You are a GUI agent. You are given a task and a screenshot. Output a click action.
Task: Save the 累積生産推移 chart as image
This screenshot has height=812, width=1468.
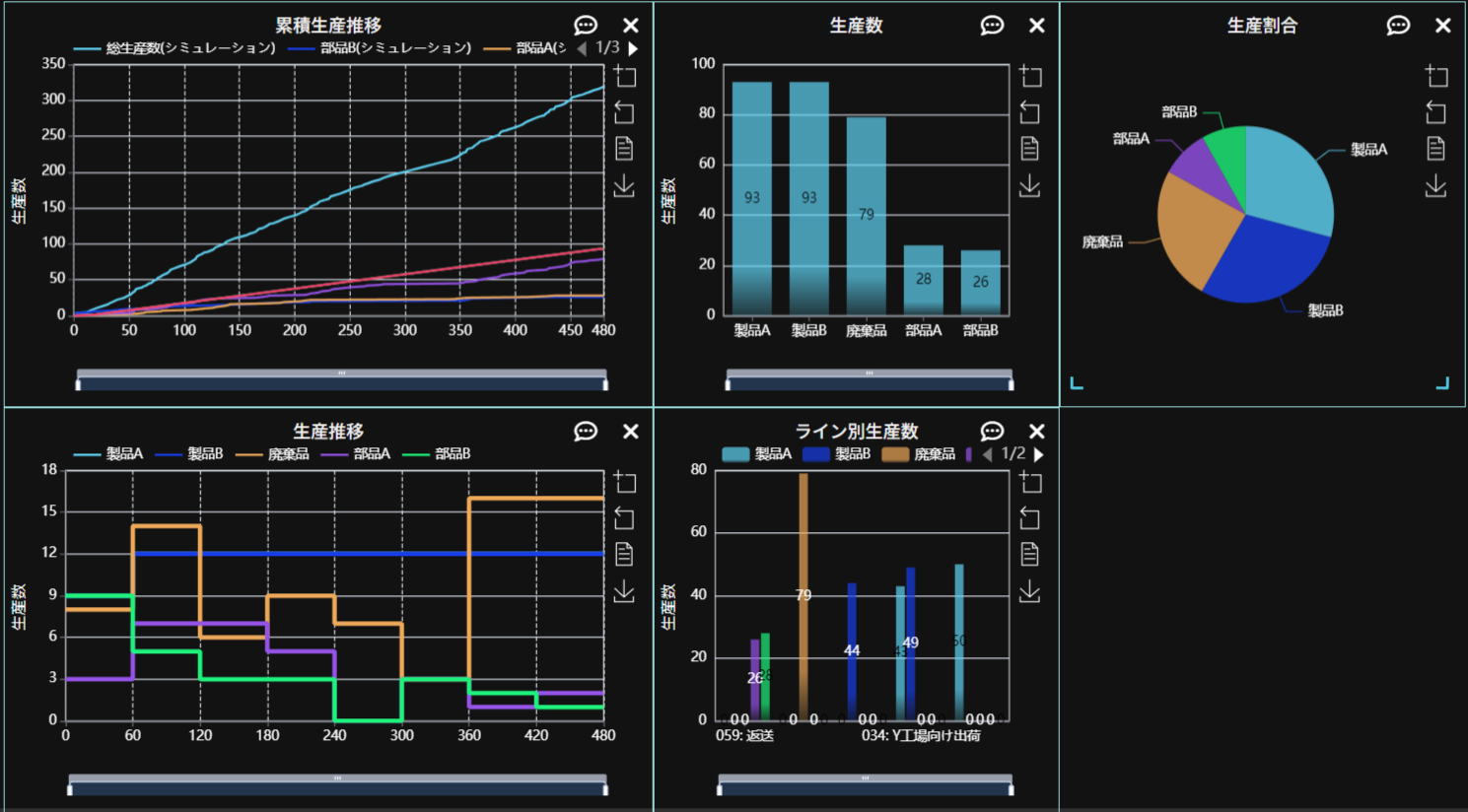(624, 185)
